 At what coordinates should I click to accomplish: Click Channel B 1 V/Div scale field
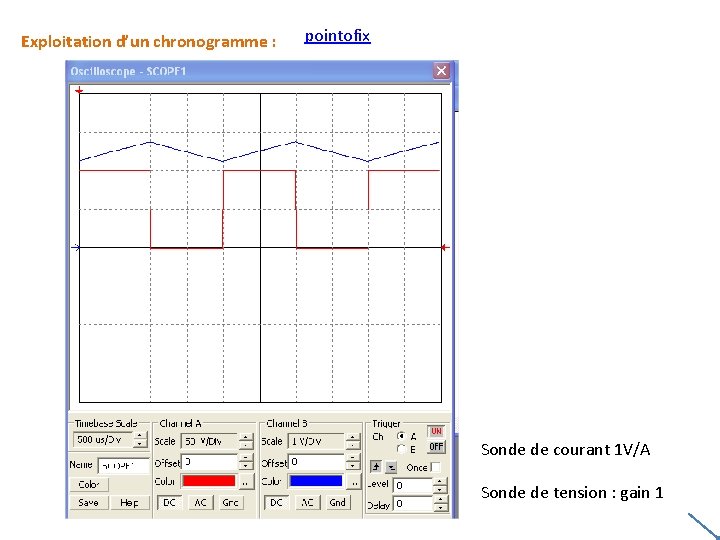[316, 441]
